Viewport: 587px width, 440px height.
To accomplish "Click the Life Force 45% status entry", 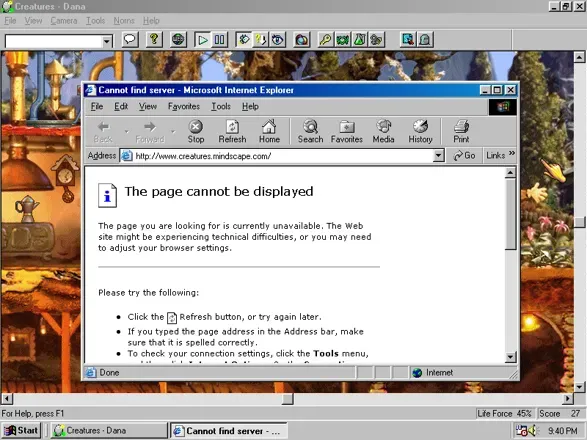I will tap(504, 414).
